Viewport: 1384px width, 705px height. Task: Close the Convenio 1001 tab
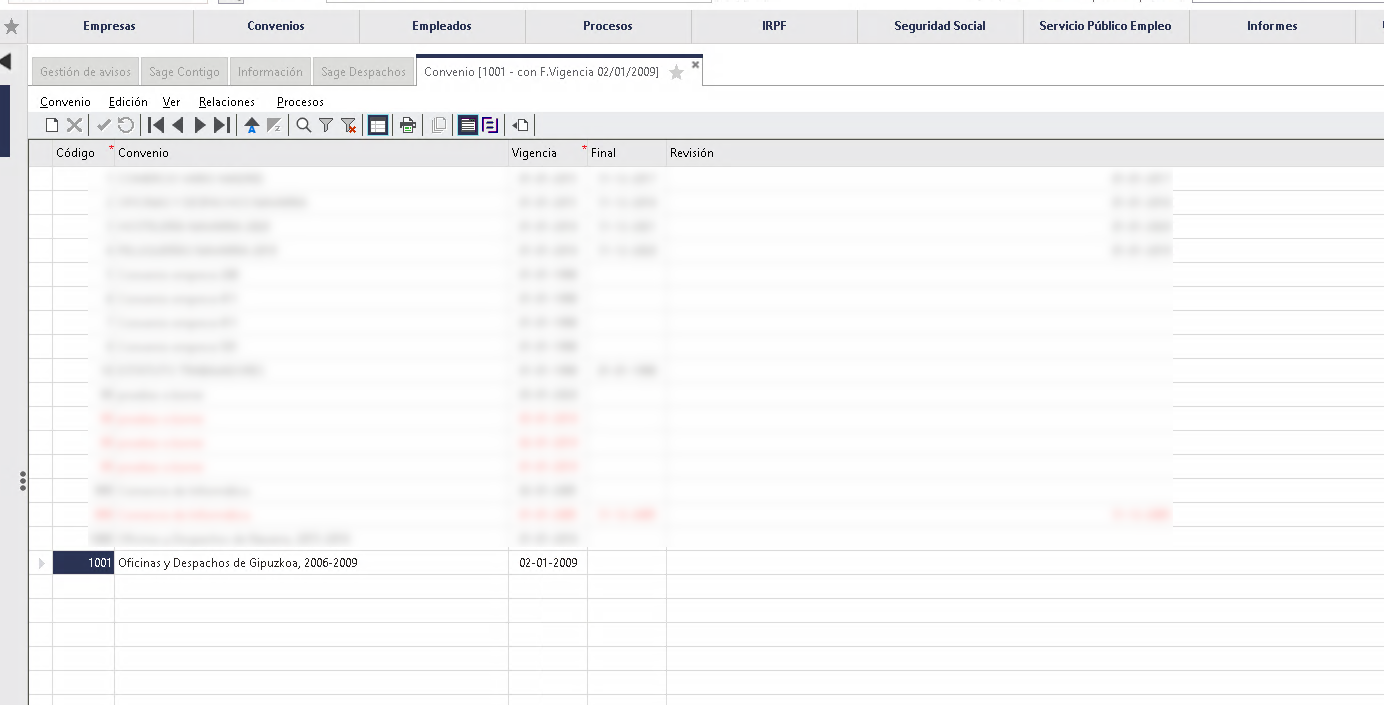point(696,64)
